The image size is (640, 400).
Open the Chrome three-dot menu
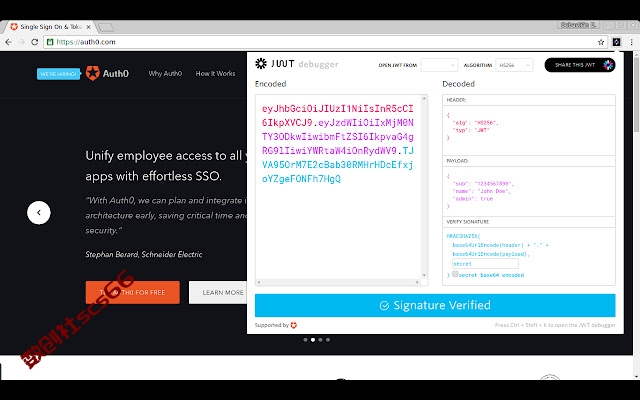point(632,42)
